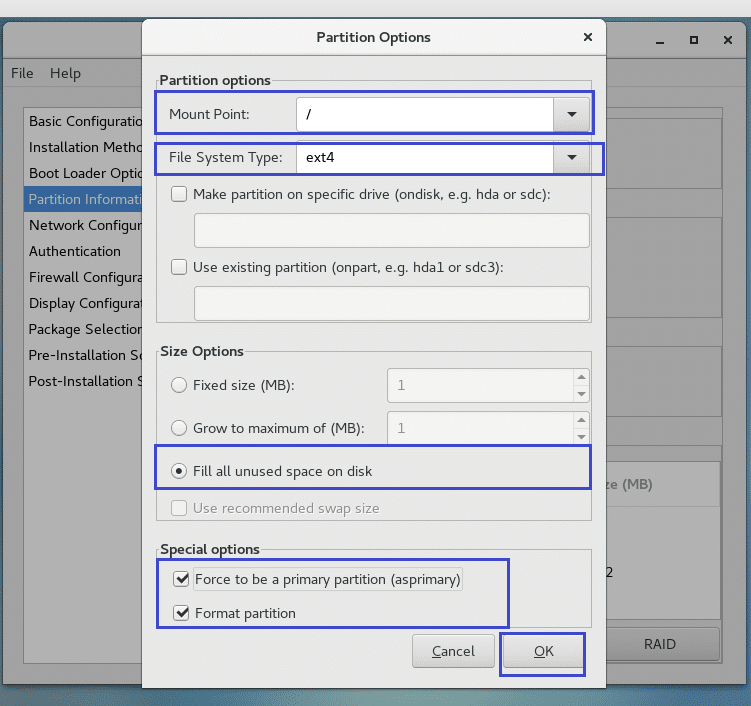Image resolution: width=751 pixels, height=706 pixels.
Task: Toggle the Format partition checkbox
Action: tap(182, 613)
